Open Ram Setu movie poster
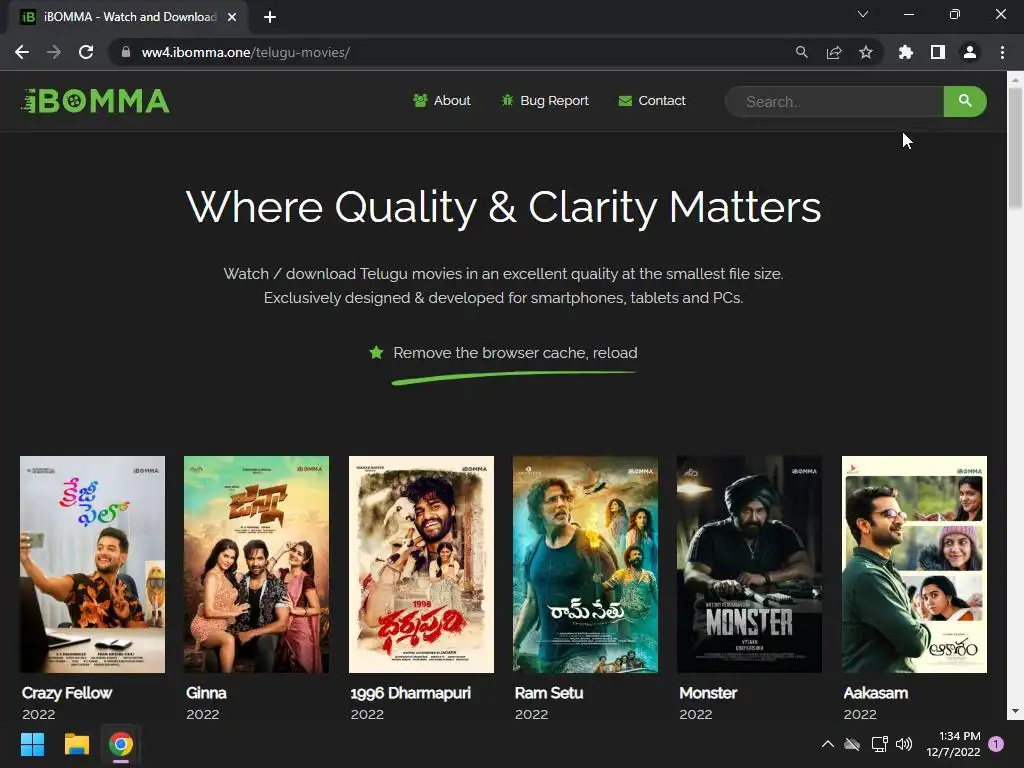Image resolution: width=1024 pixels, height=768 pixels. pyautogui.click(x=585, y=564)
